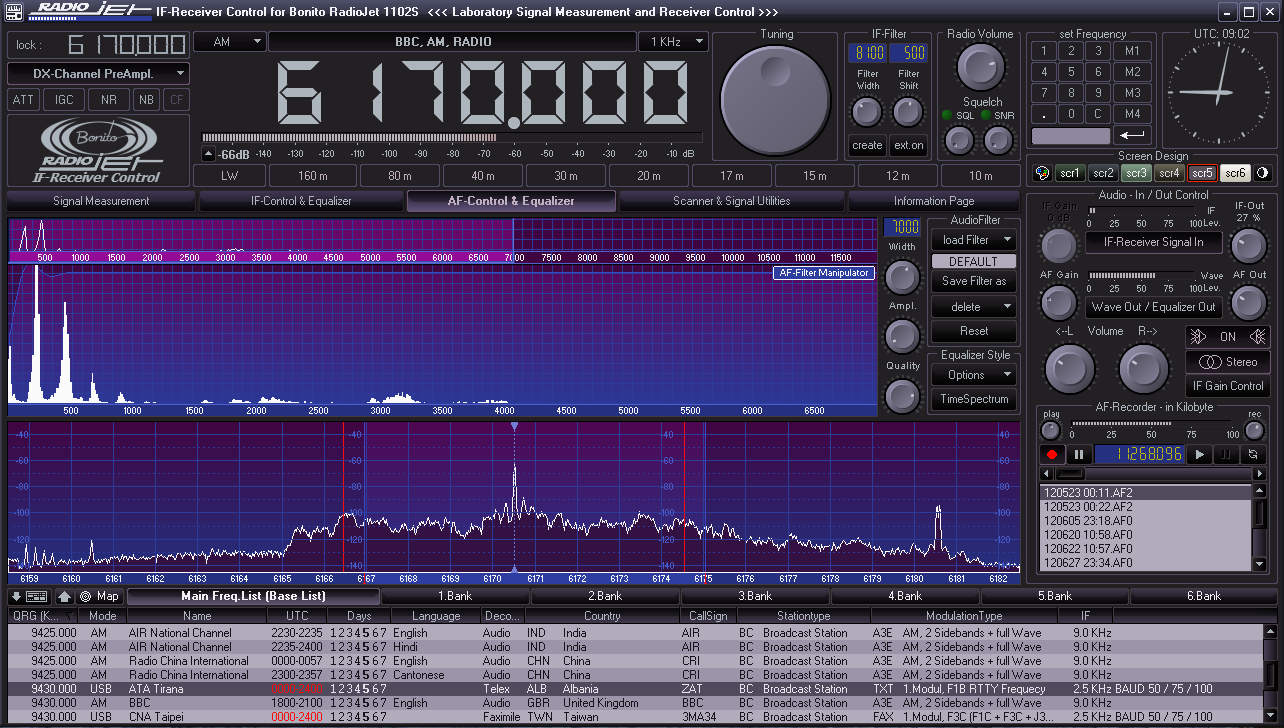
Task: Open the Scanner & Signal Utilities tab
Action: [x=732, y=201]
